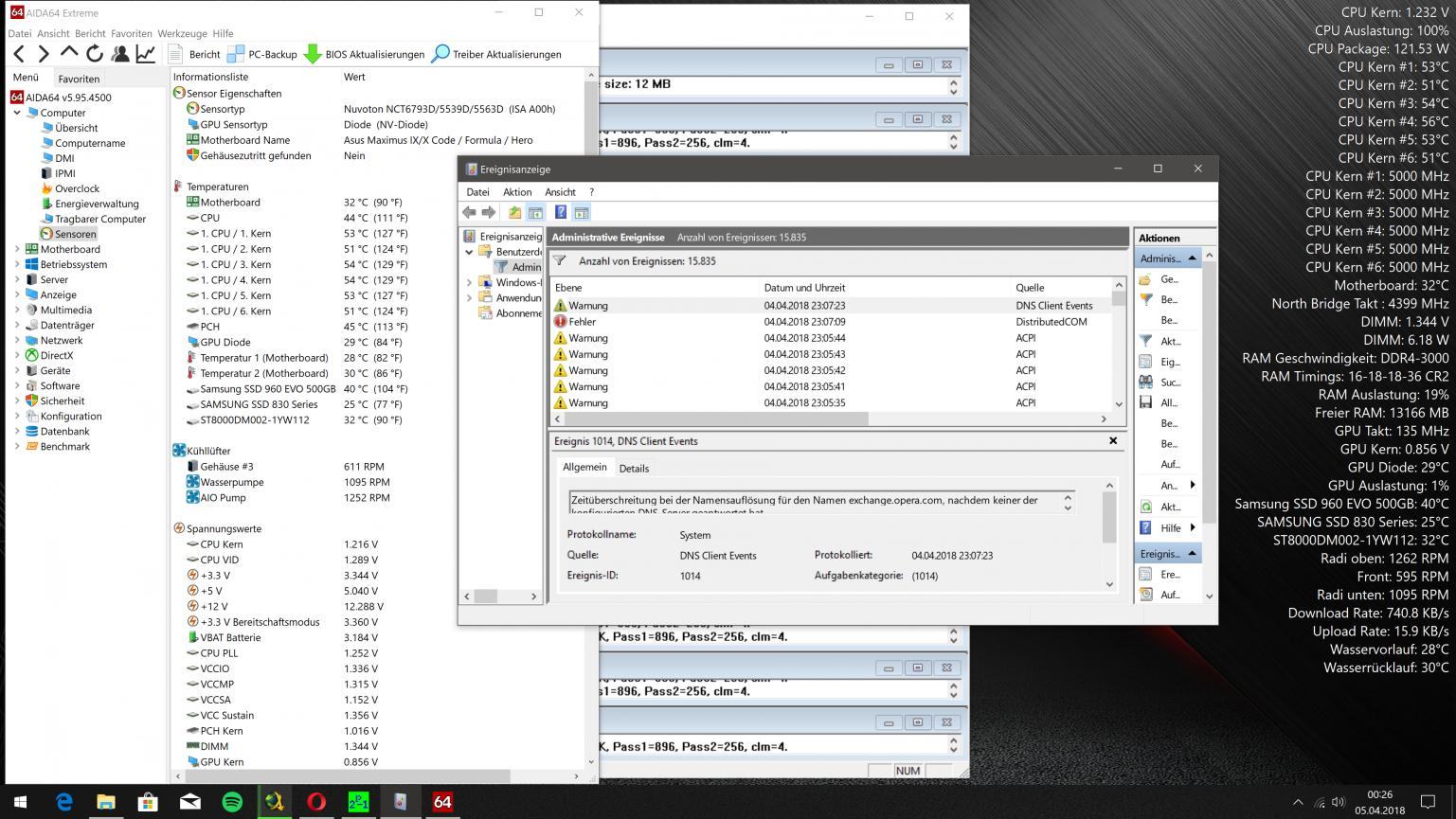
Task: Collapse the Computer node in AIDA64 tree
Action: [x=17, y=113]
